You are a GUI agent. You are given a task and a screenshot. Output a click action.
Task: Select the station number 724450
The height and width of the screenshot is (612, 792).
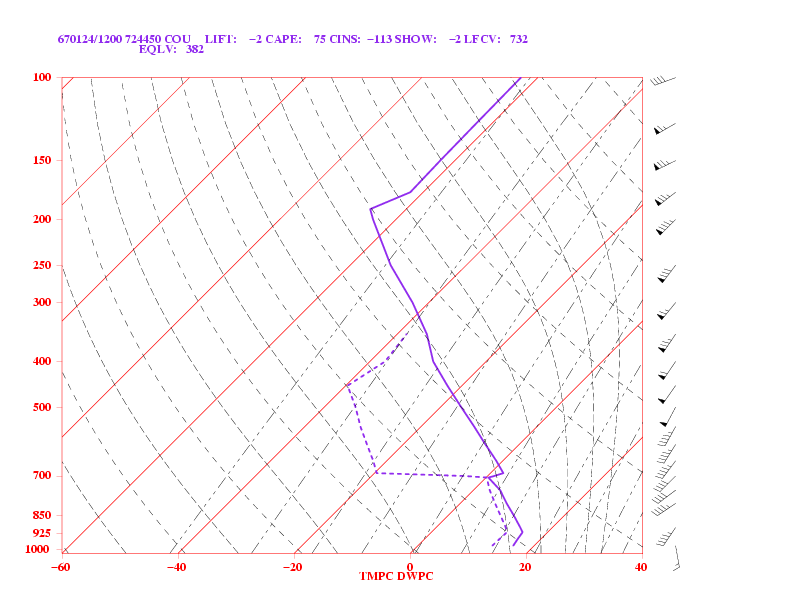[143, 39]
